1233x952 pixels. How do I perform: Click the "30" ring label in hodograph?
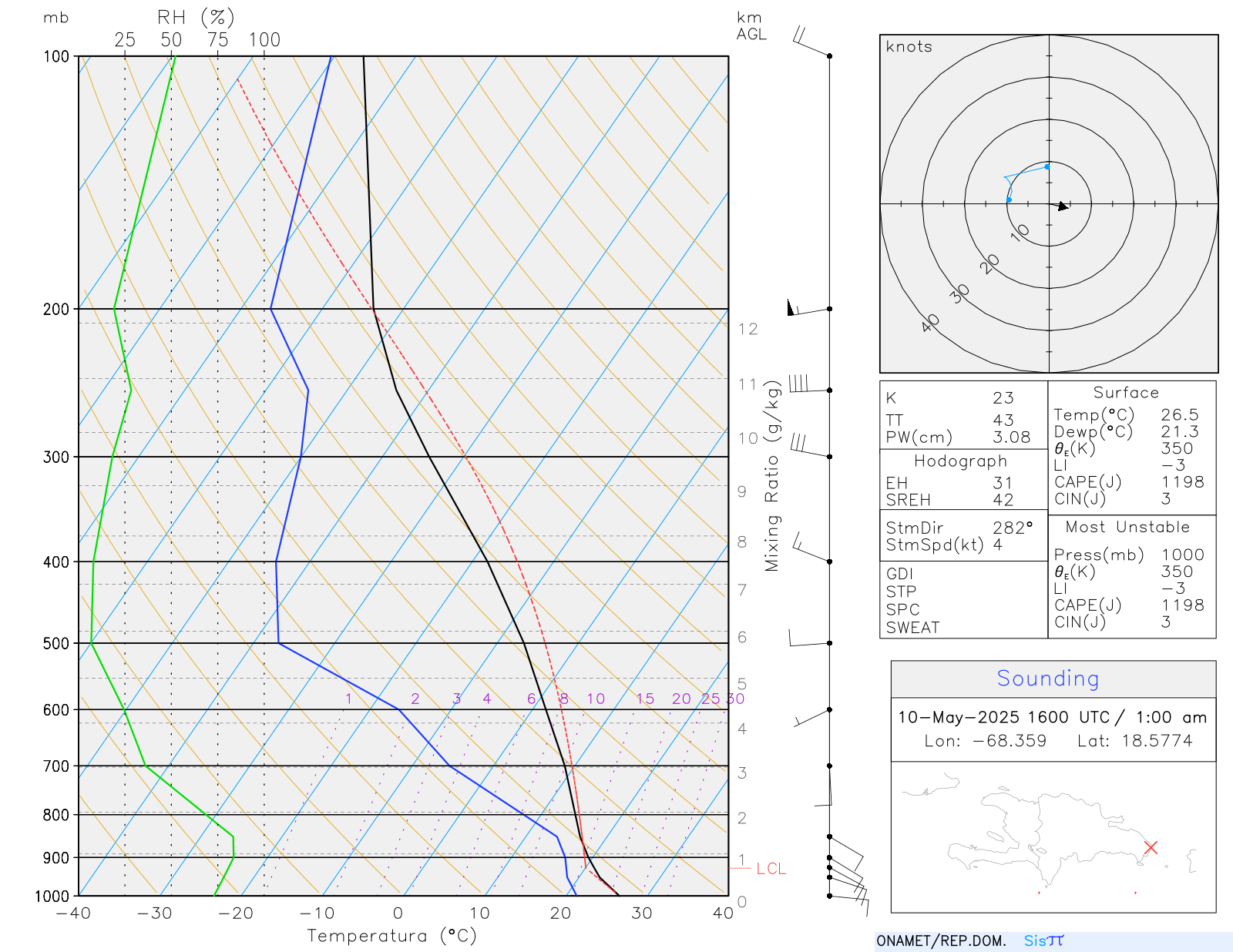(960, 293)
